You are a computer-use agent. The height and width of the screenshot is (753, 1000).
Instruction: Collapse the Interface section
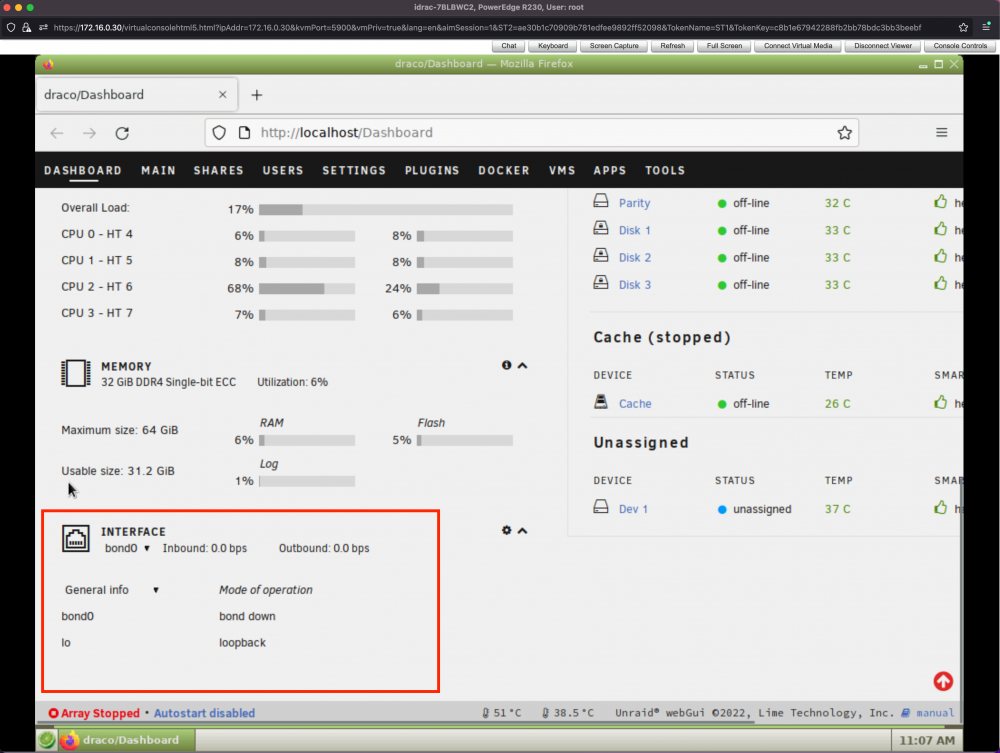[522, 530]
